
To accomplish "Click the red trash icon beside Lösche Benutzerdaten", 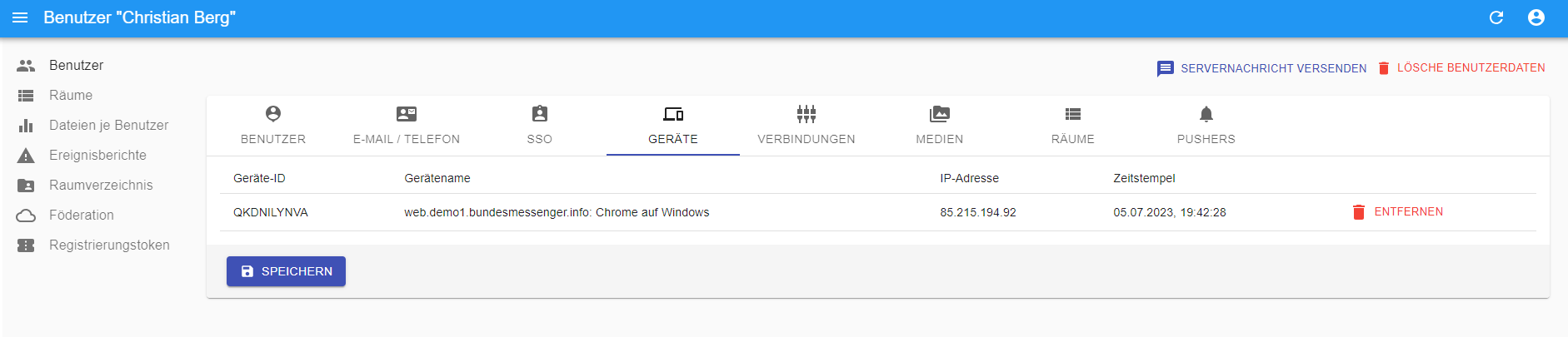I will pyautogui.click(x=1384, y=68).
